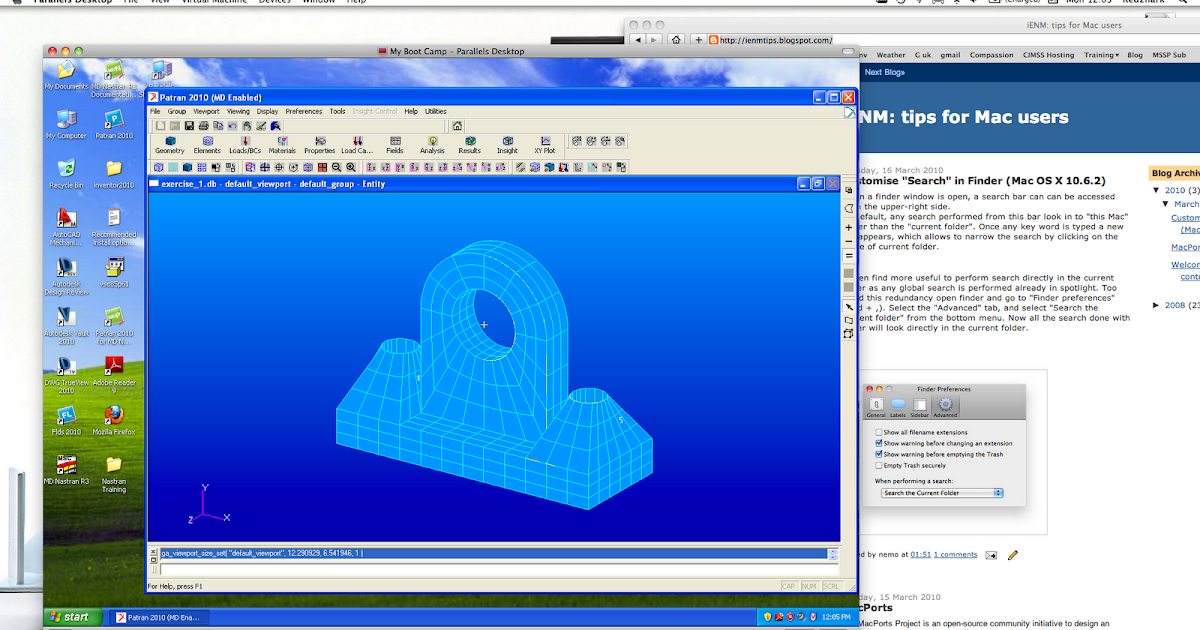This screenshot has width=1200, height=630.
Task: Open the Loads/BCs application
Action: pos(244,145)
